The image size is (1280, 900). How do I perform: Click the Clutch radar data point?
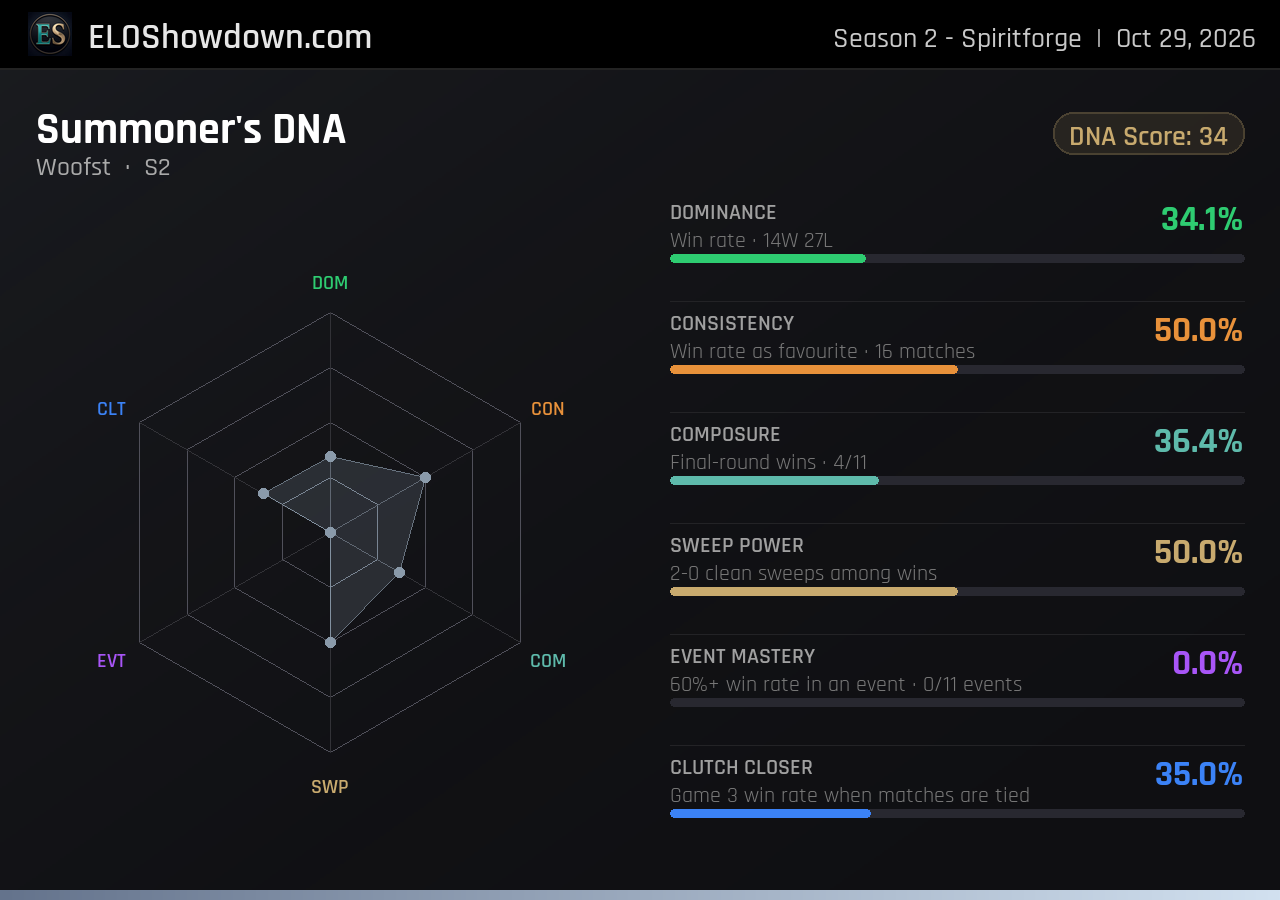[264, 494]
